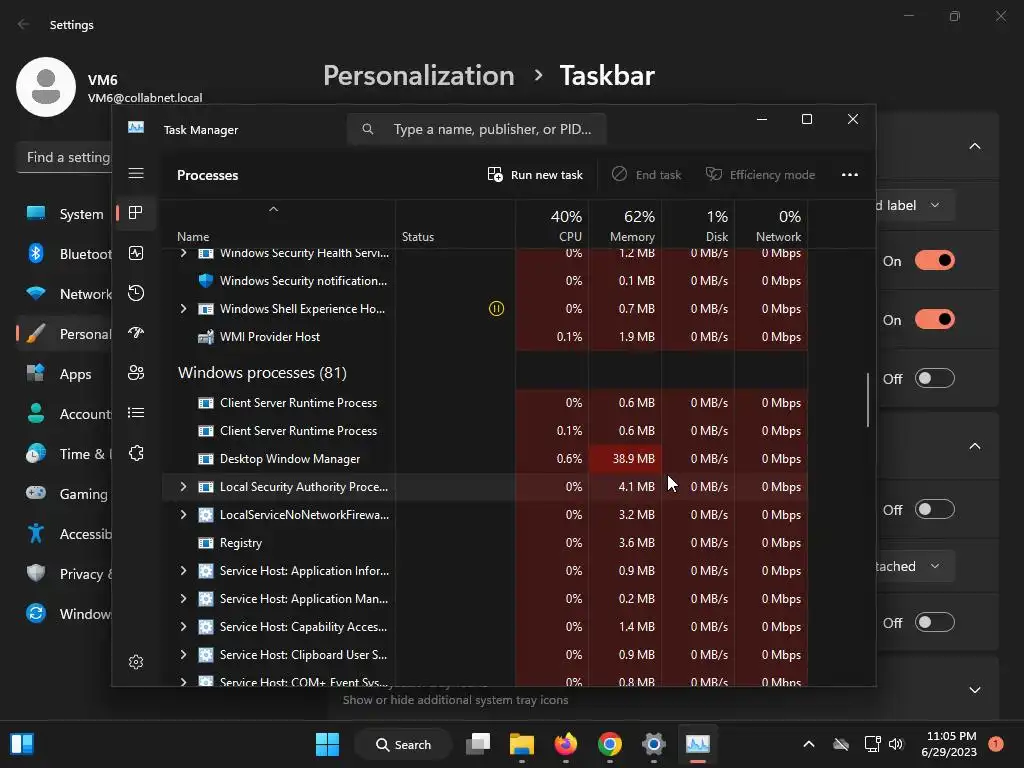Sort processes by Memory column header

click(x=625, y=225)
